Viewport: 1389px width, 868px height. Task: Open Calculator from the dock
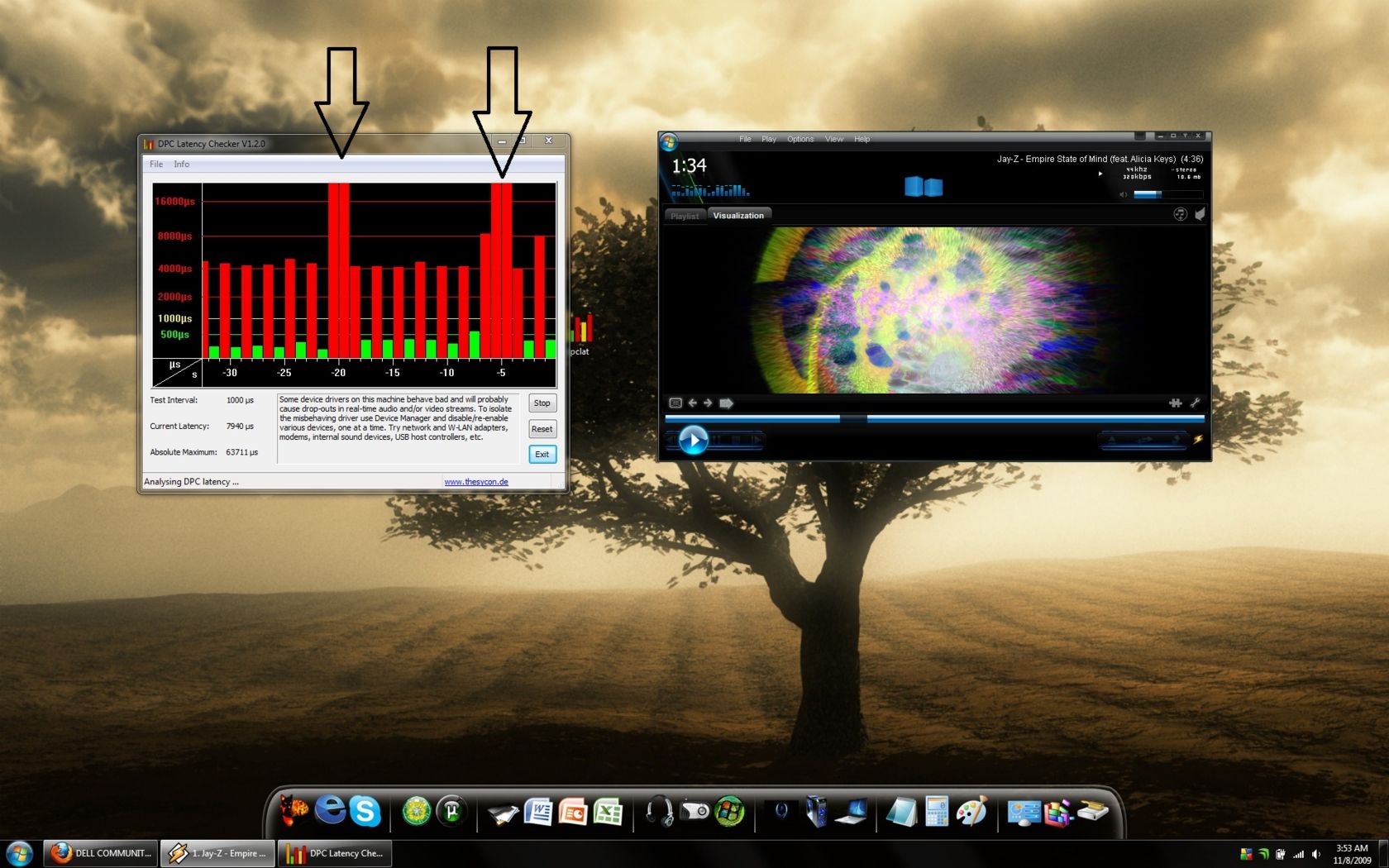click(x=937, y=811)
